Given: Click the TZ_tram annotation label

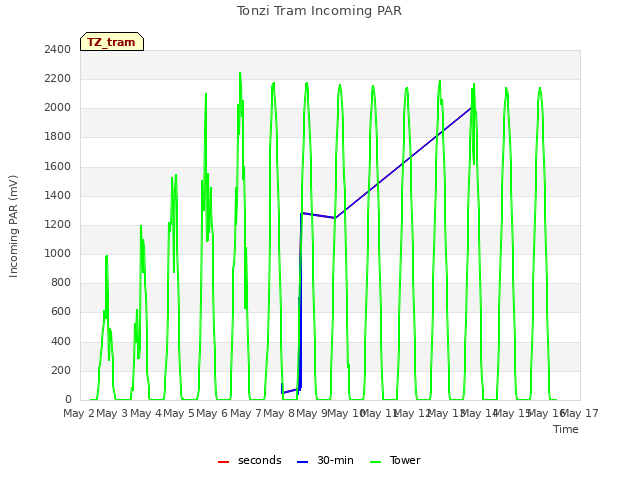Looking at the screenshot, I should (x=111, y=42).
